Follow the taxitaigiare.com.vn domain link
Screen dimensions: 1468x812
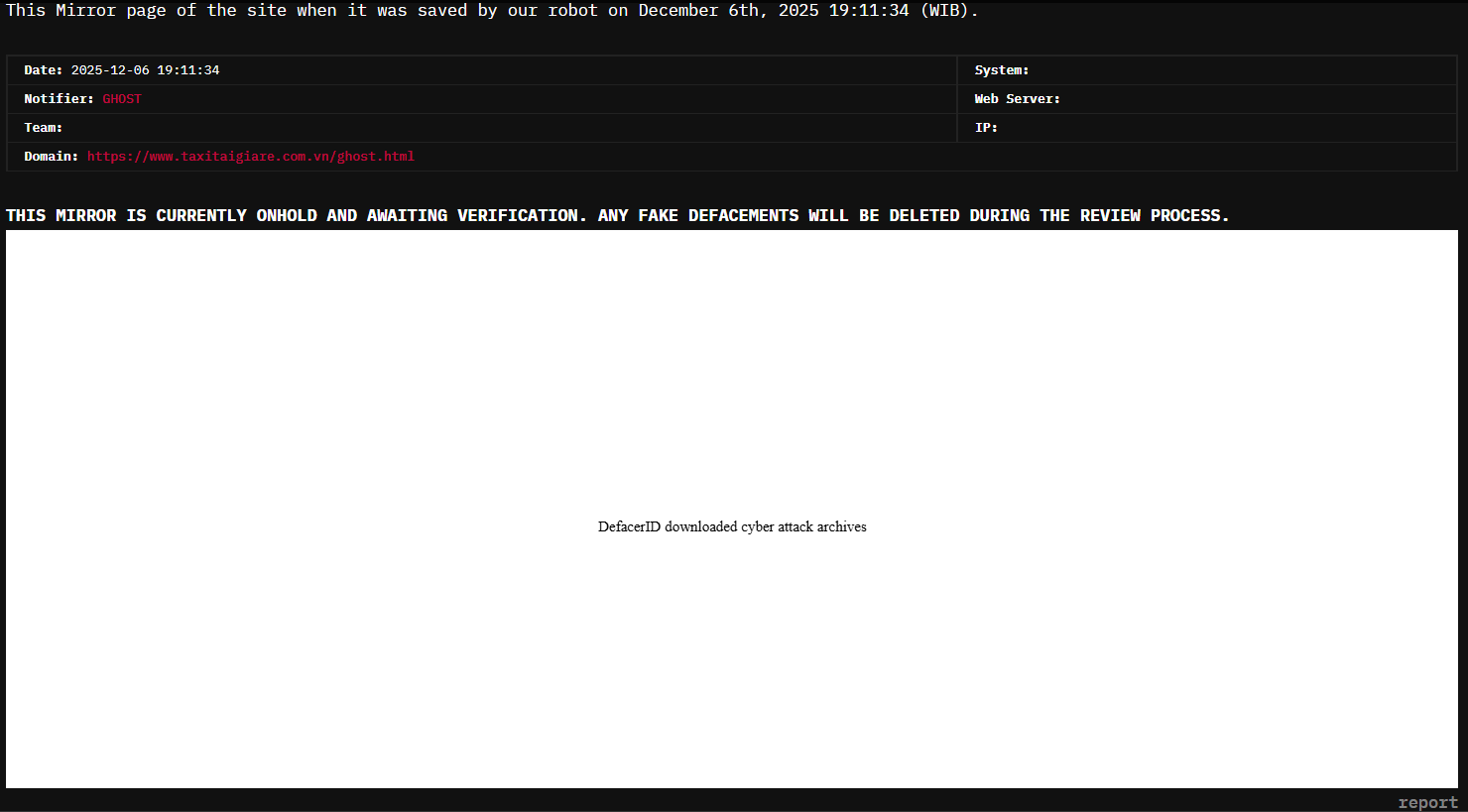click(250, 157)
